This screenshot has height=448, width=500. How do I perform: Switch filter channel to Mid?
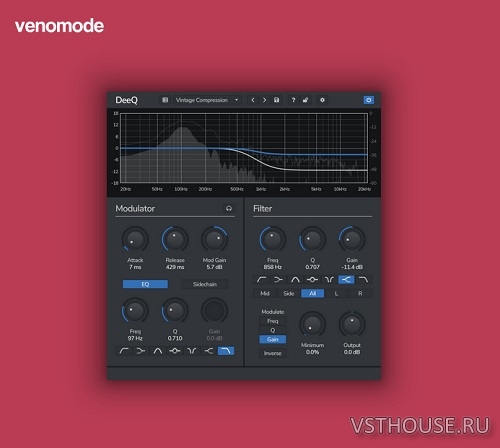(265, 293)
